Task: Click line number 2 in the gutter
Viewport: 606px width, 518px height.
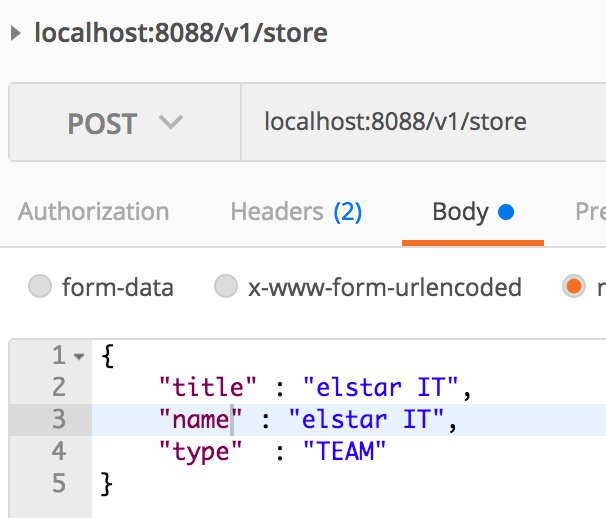Action: pyautogui.click(x=59, y=387)
